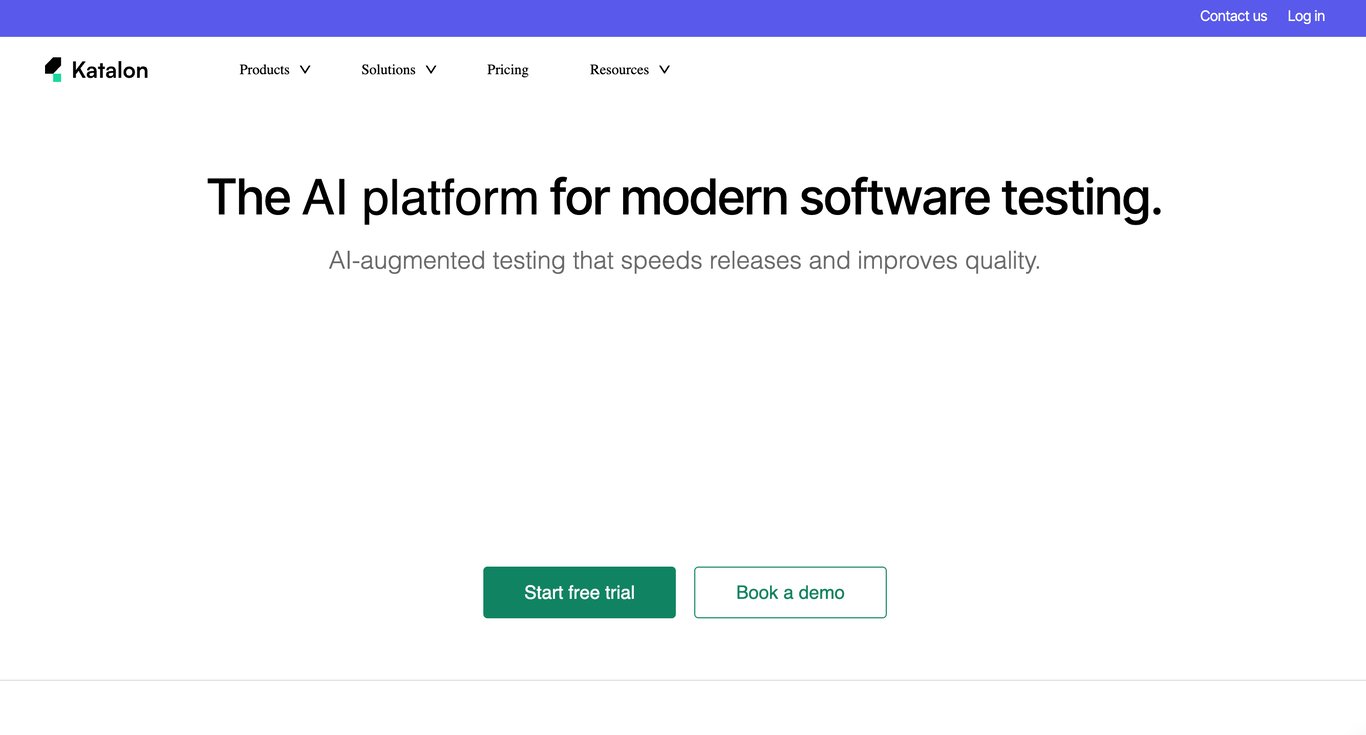Open the Contact us link

(1233, 16)
